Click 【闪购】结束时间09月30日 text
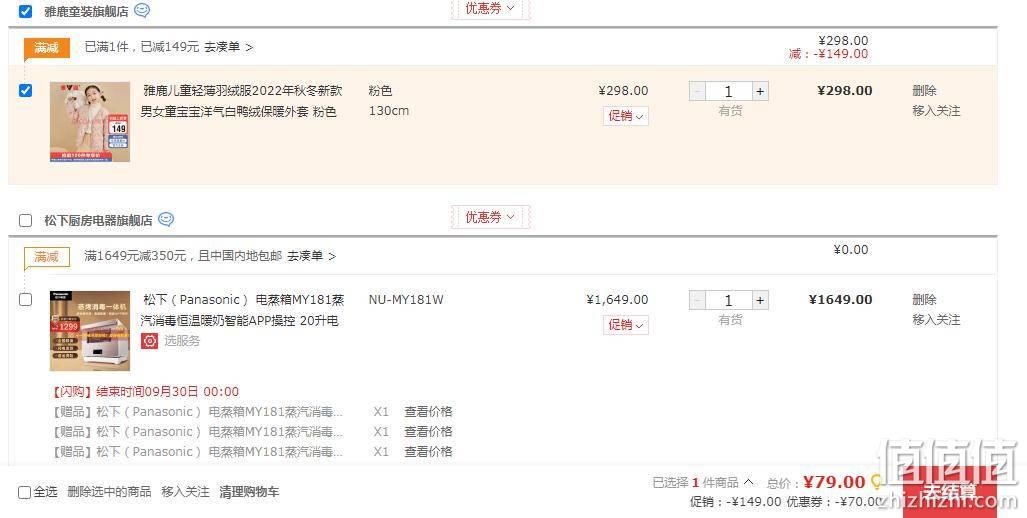Viewport: 1027px width, 518px height. click(x=145, y=392)
